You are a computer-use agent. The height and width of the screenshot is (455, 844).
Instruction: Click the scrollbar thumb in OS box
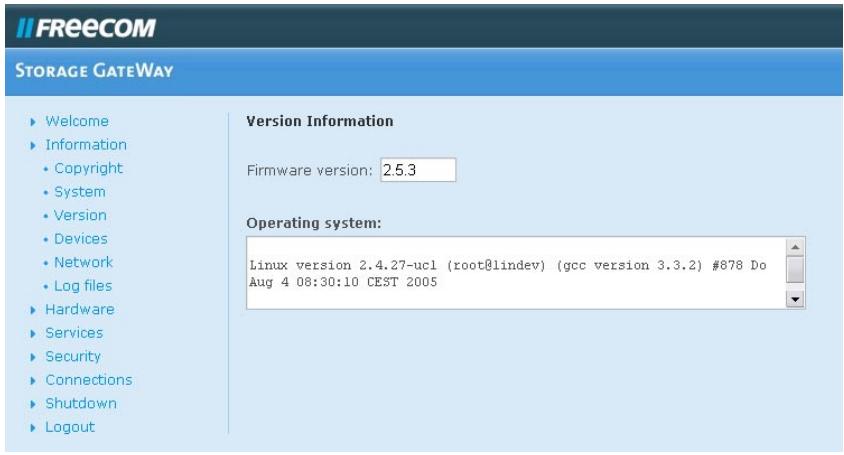coord(795,269)
